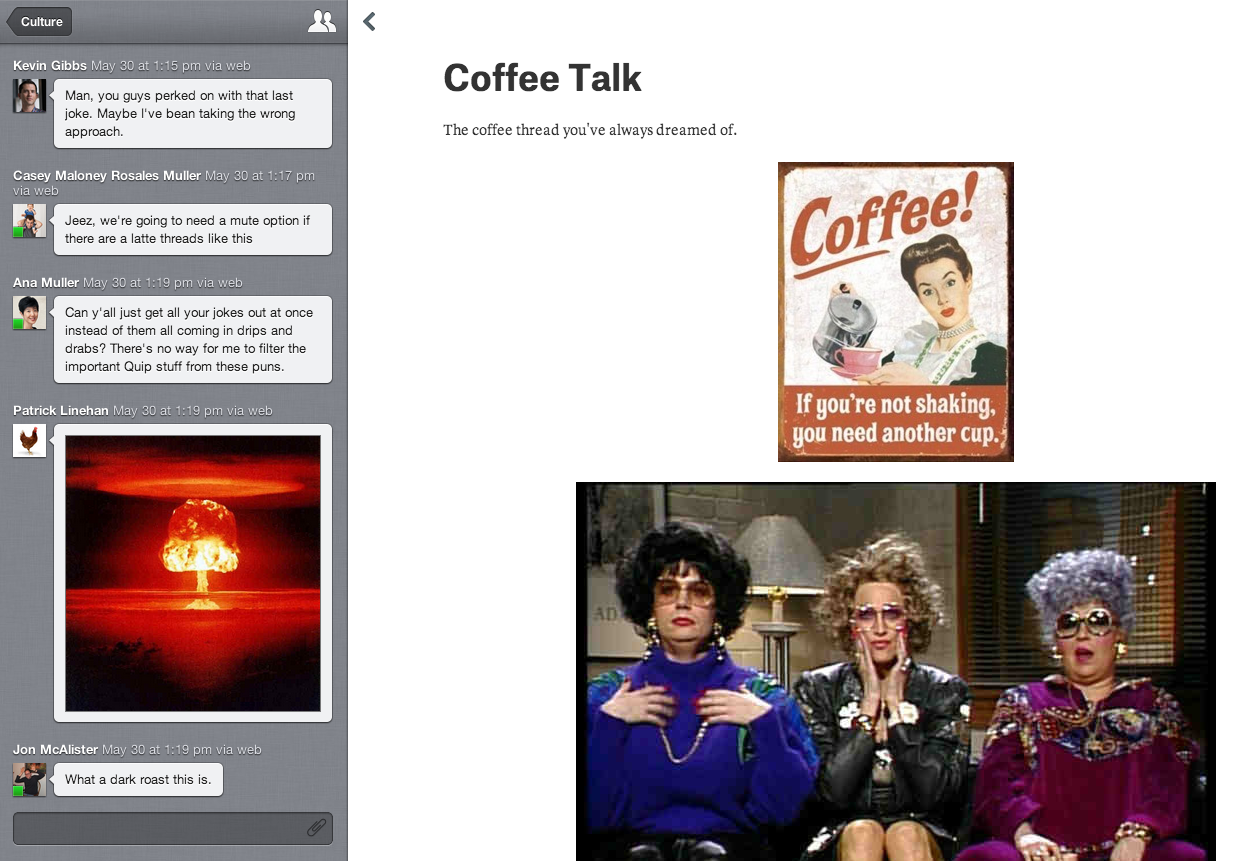Click the back chevron beside the document

(369, 21)
